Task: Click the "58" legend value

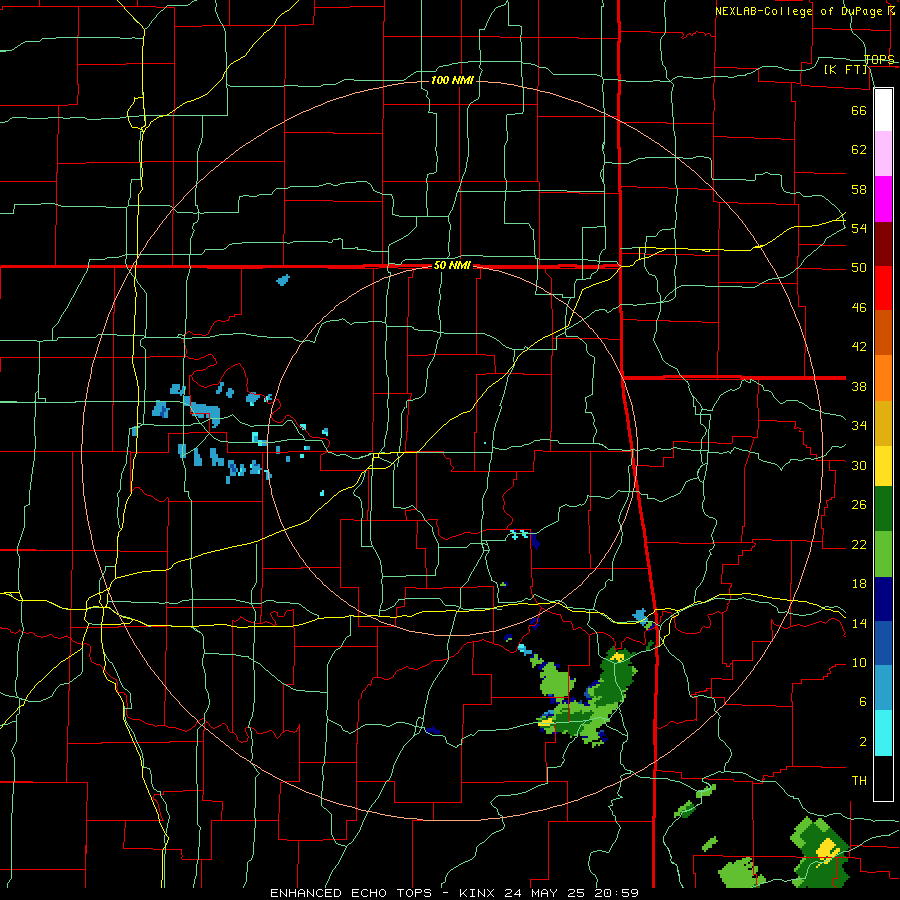Action: pos(859,189)
